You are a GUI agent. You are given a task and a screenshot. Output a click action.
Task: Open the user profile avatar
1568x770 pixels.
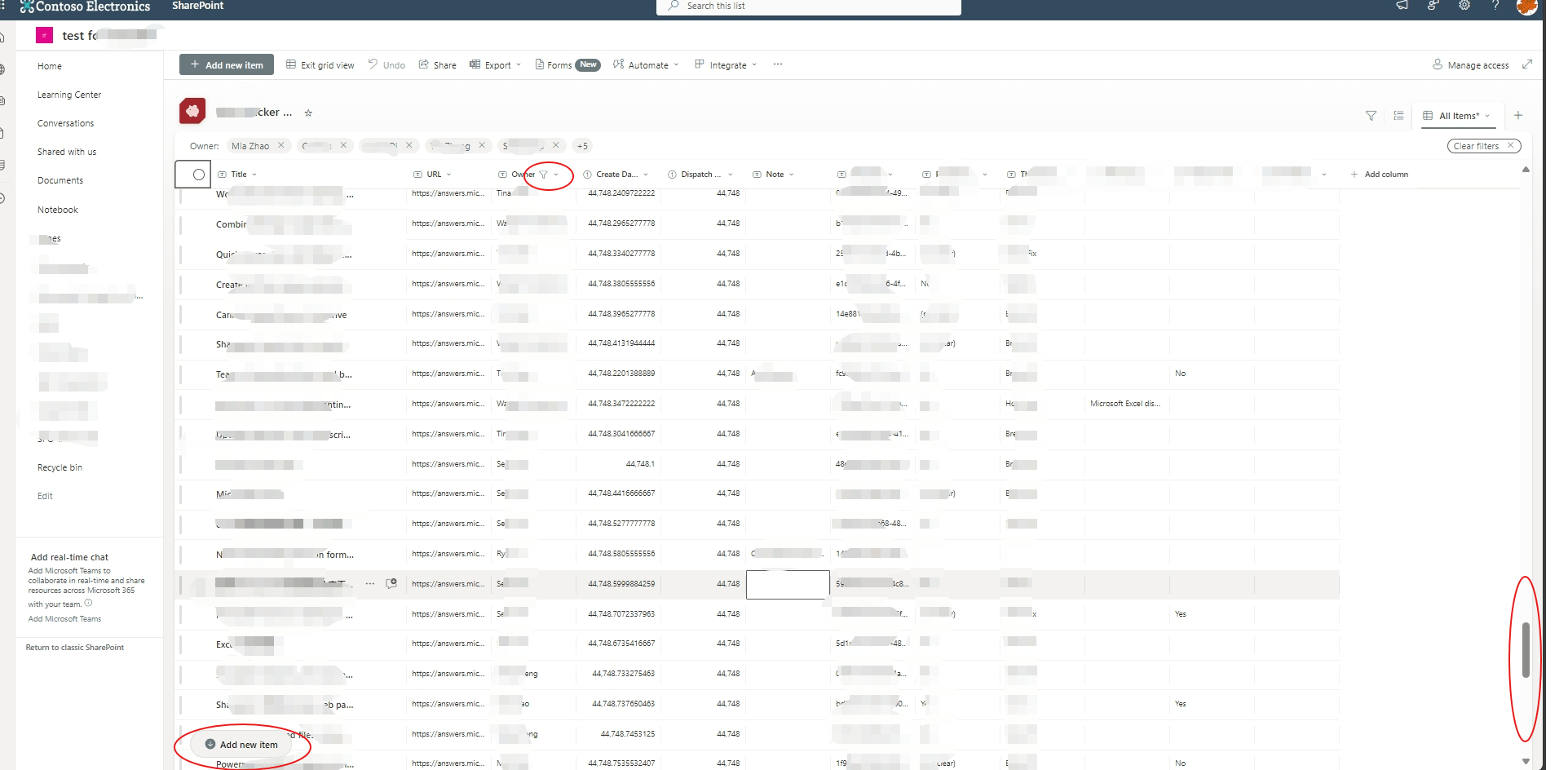tap(1526, 7)
